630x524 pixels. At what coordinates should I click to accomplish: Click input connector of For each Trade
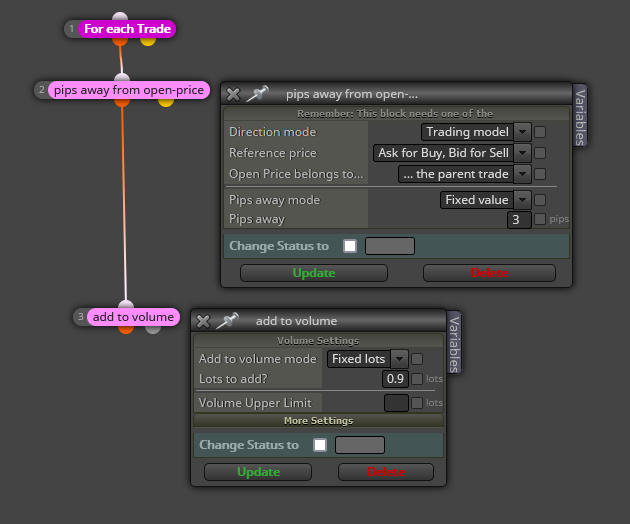pyautogui.click(x=120, y=17)
